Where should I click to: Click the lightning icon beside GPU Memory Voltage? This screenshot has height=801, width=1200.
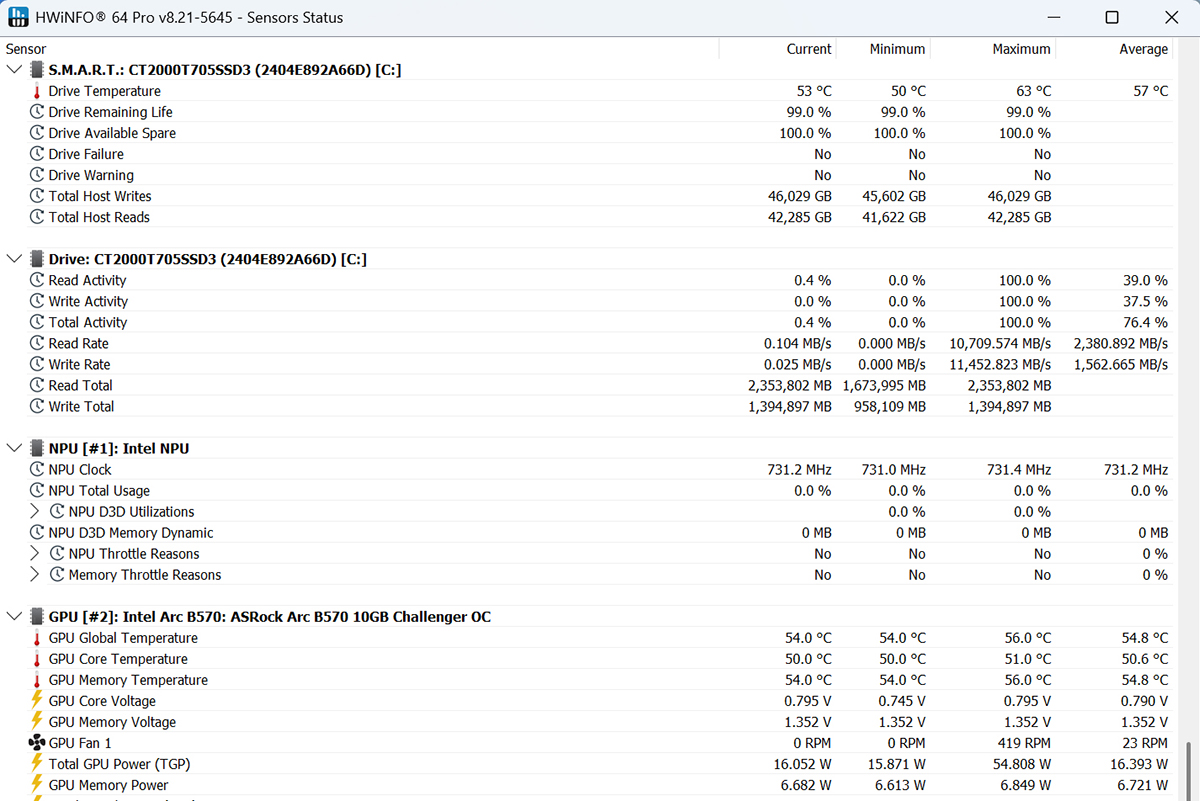[x=37, y=722]
